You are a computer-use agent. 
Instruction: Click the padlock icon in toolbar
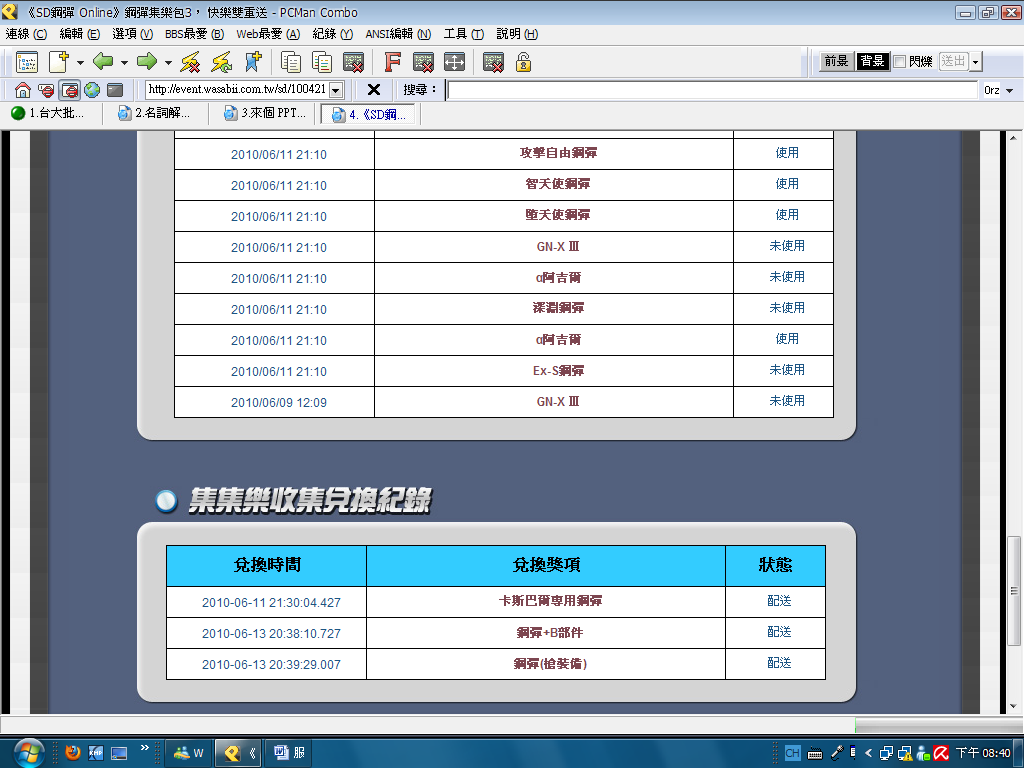(x=523, y=62)
